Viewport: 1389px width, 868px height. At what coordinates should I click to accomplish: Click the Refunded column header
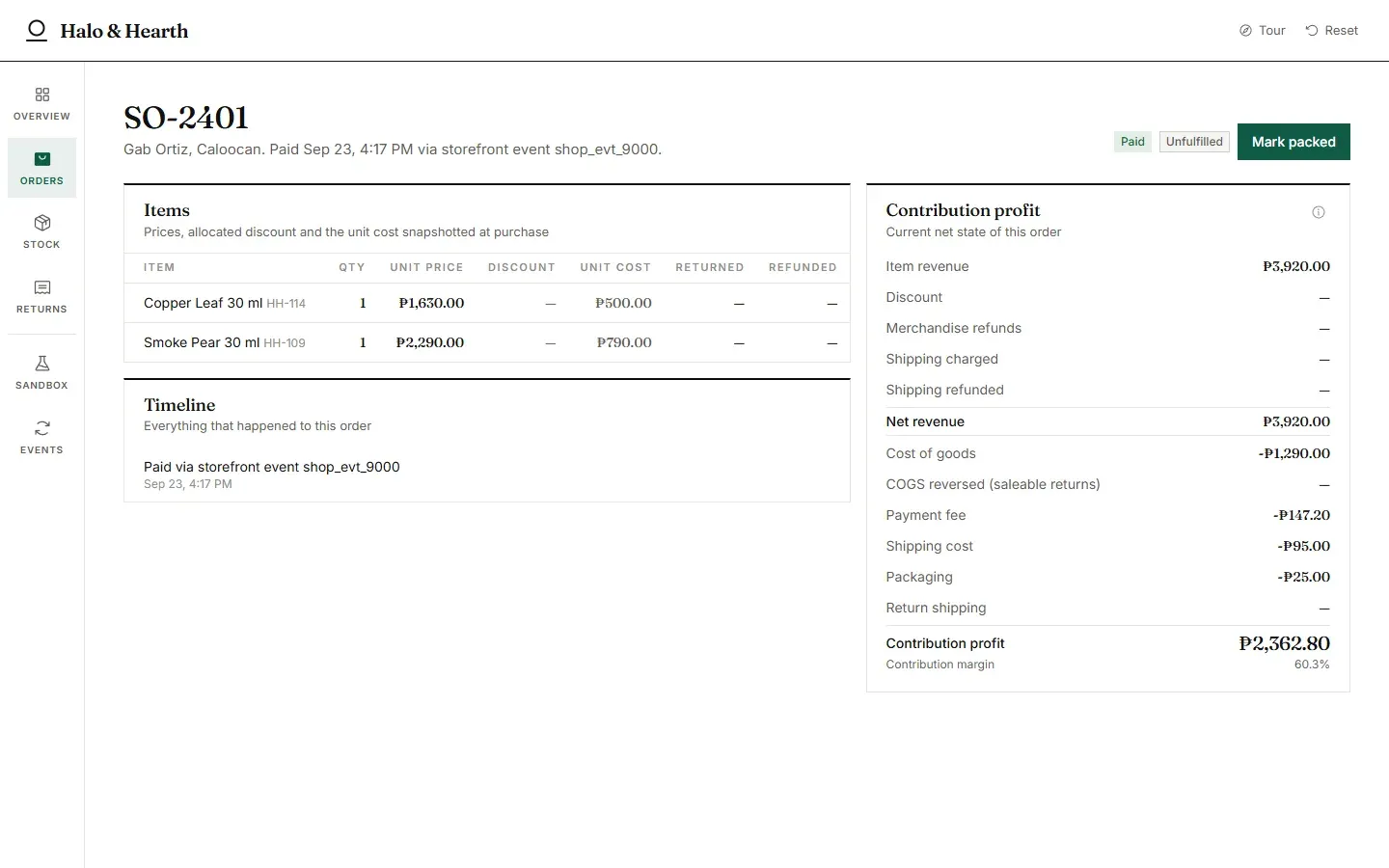point(803,267)
